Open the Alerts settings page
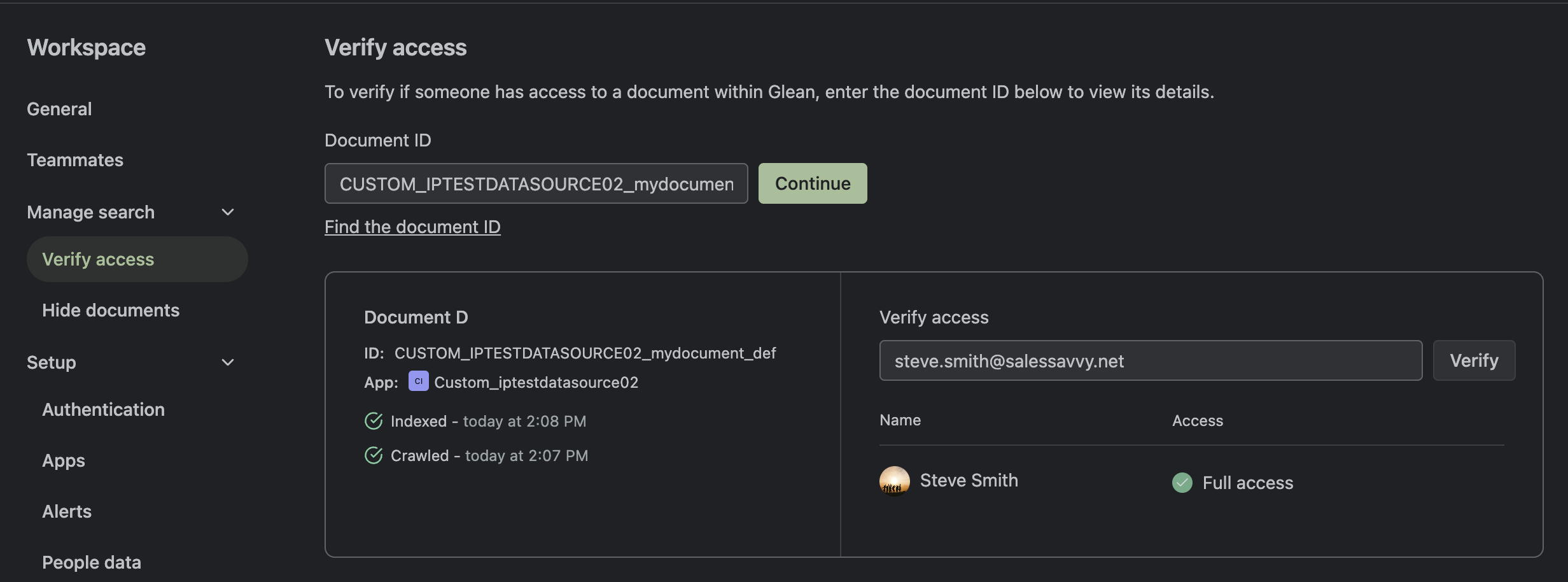The width and height of the screenshot is (1568, 582). coord(67,511)
